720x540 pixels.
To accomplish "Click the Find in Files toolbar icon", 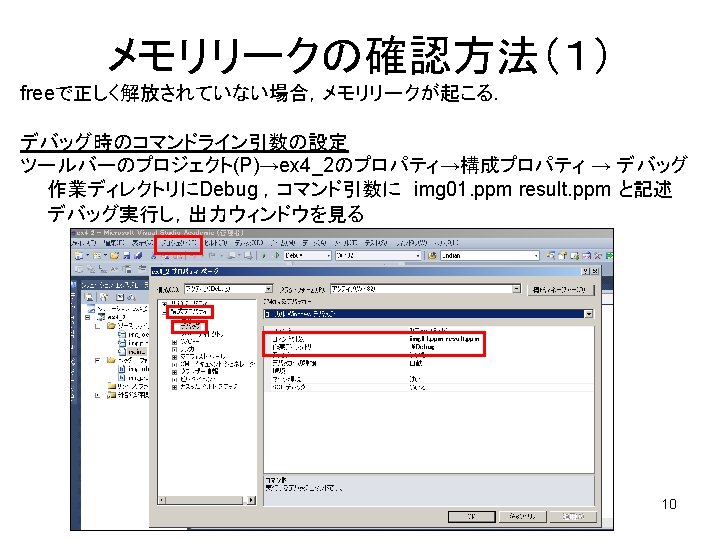I will click(432, 256).
